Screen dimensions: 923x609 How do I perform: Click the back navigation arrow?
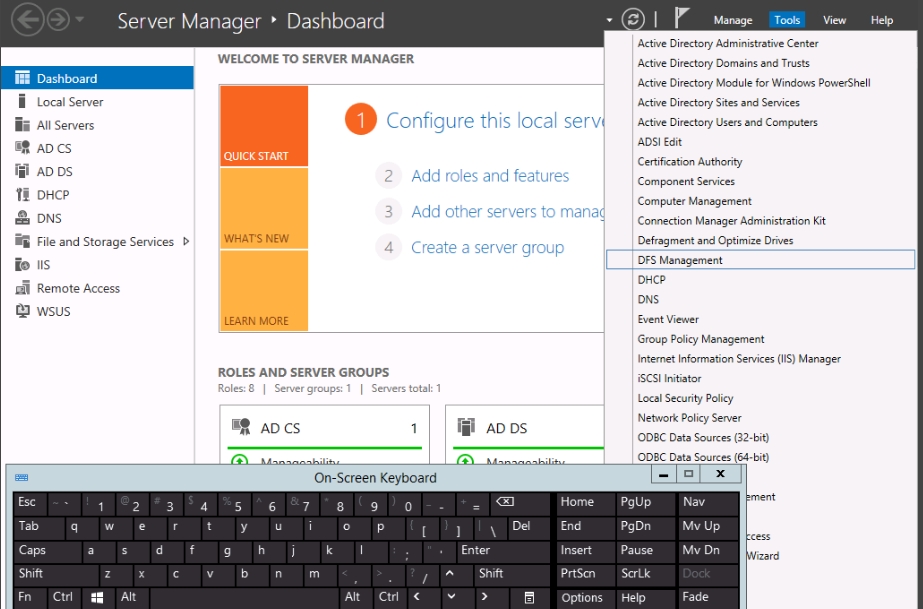pyautogui.click(x=27, y=20)
